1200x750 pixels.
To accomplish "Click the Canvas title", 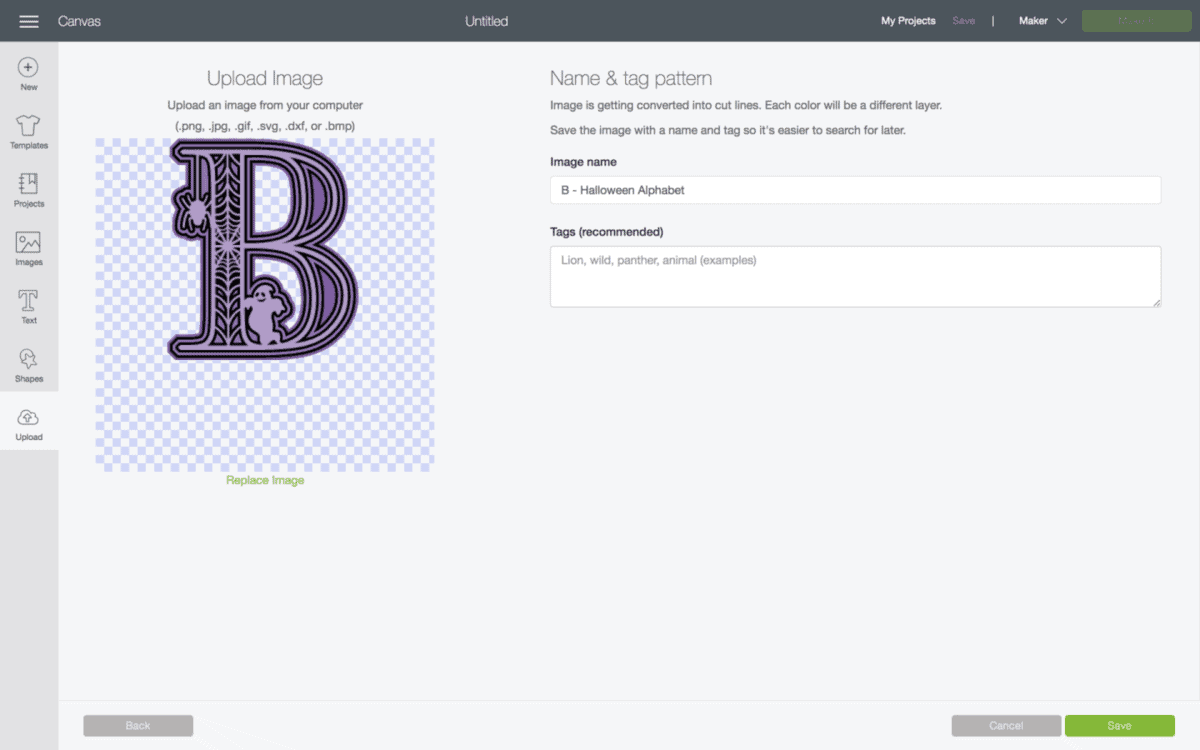I will click(79, 21).
